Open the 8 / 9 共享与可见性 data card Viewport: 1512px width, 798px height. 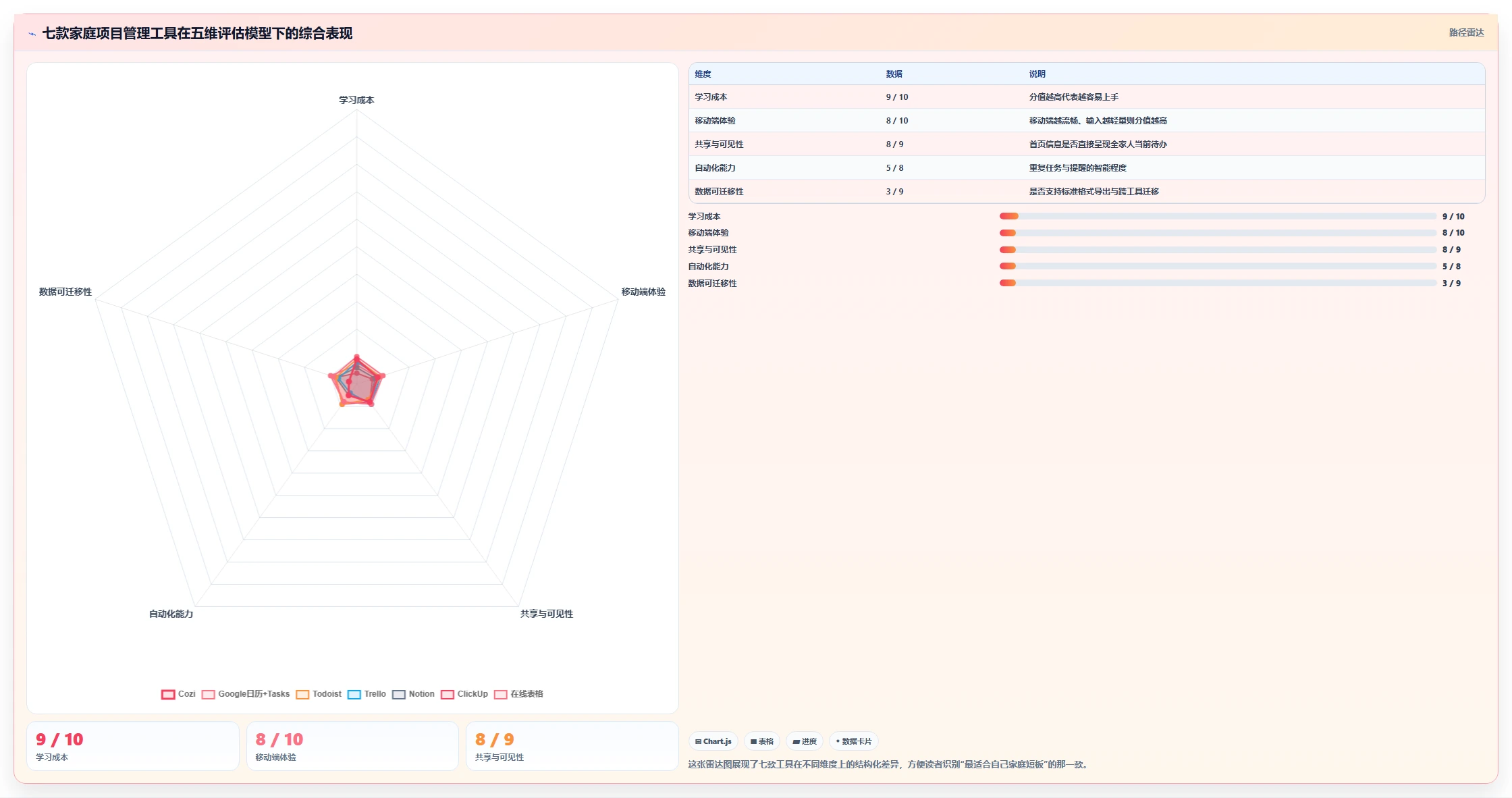572,746
